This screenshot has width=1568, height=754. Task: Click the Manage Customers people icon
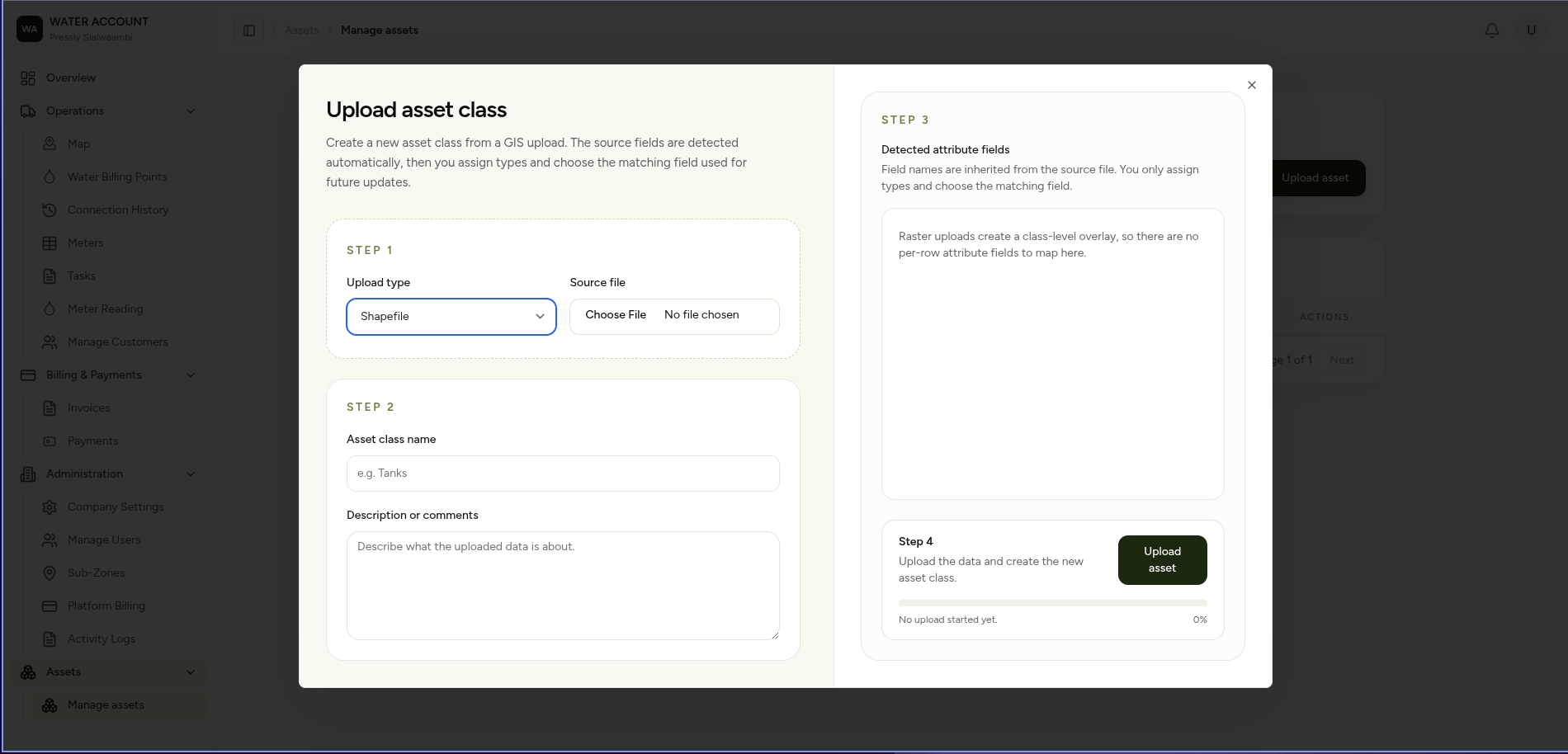[50, 342]
